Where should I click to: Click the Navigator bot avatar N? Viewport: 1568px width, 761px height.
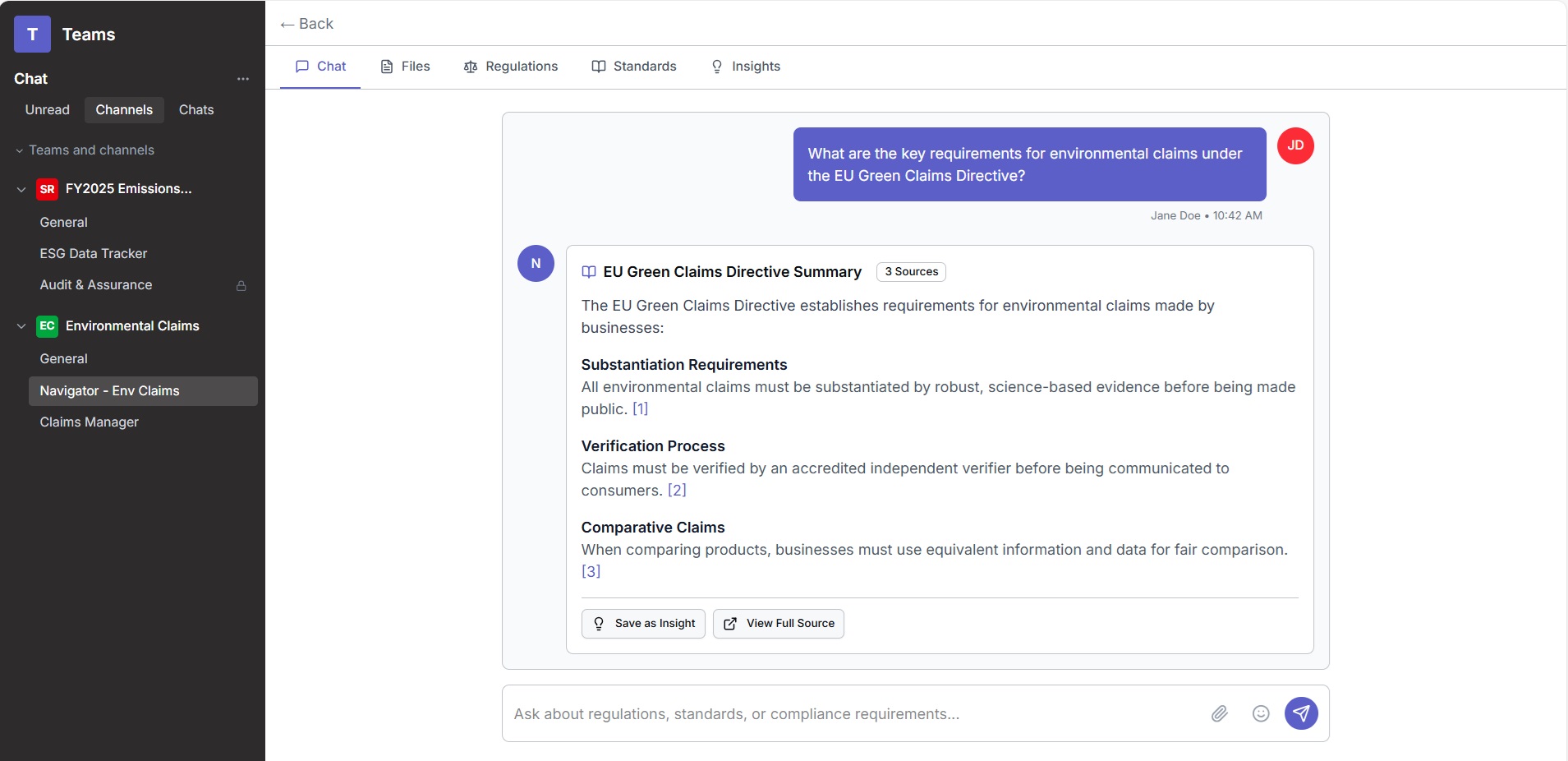click(536, 264)
